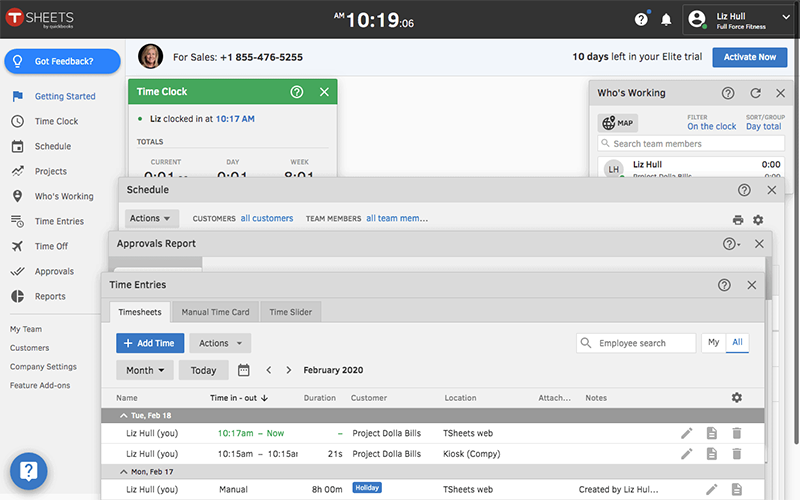This screenshot has width=800, height=500.
Task: Select Liz Hull in Who's Working
Action: tap(691, 167)
